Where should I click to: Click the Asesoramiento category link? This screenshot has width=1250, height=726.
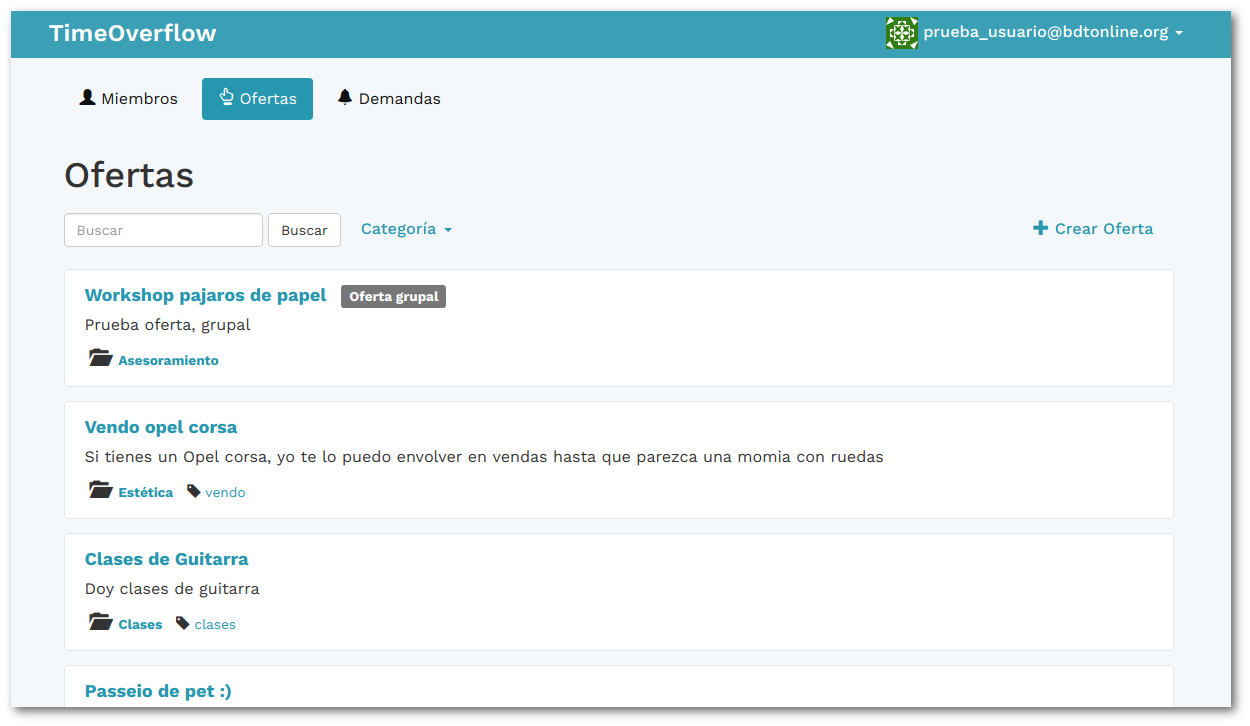coord(168,360)
